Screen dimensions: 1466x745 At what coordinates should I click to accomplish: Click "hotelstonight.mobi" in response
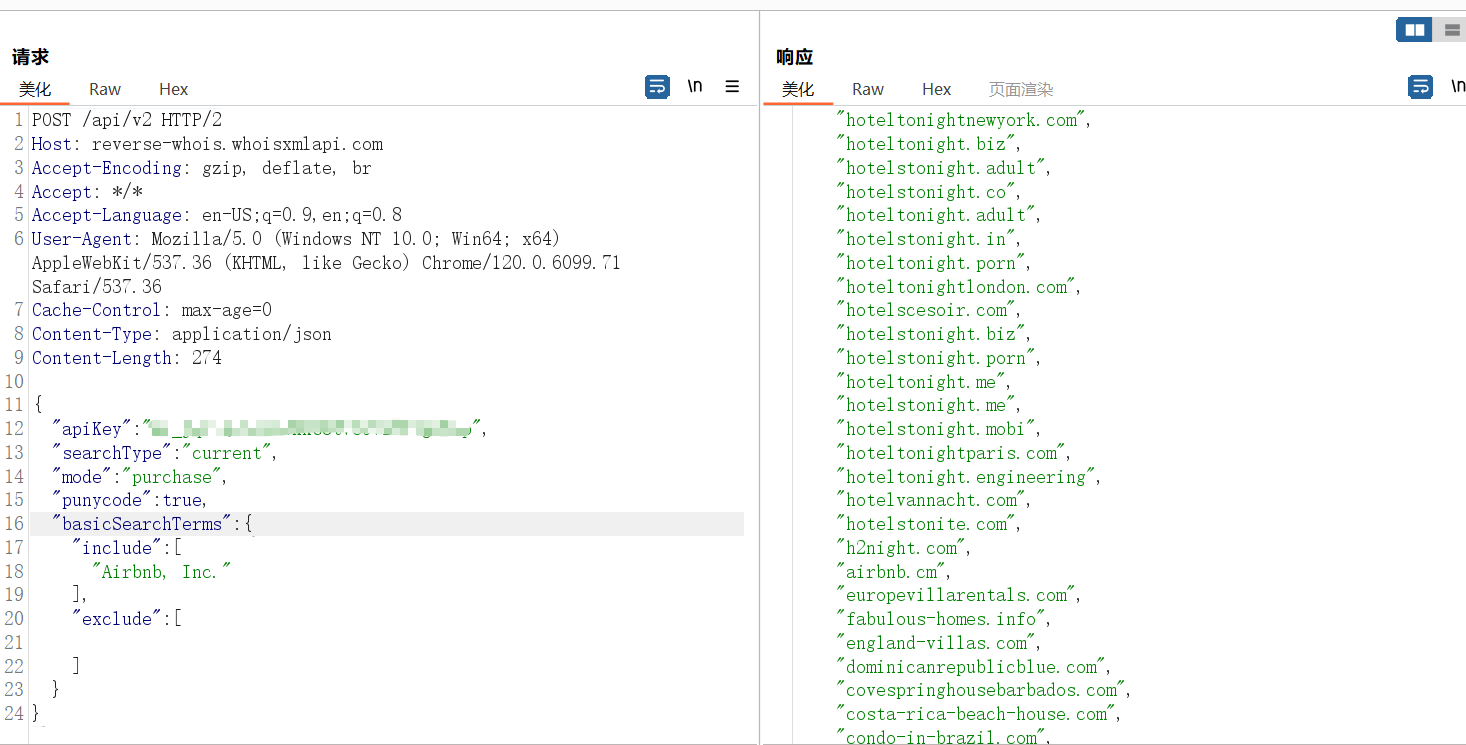(937, 429)
